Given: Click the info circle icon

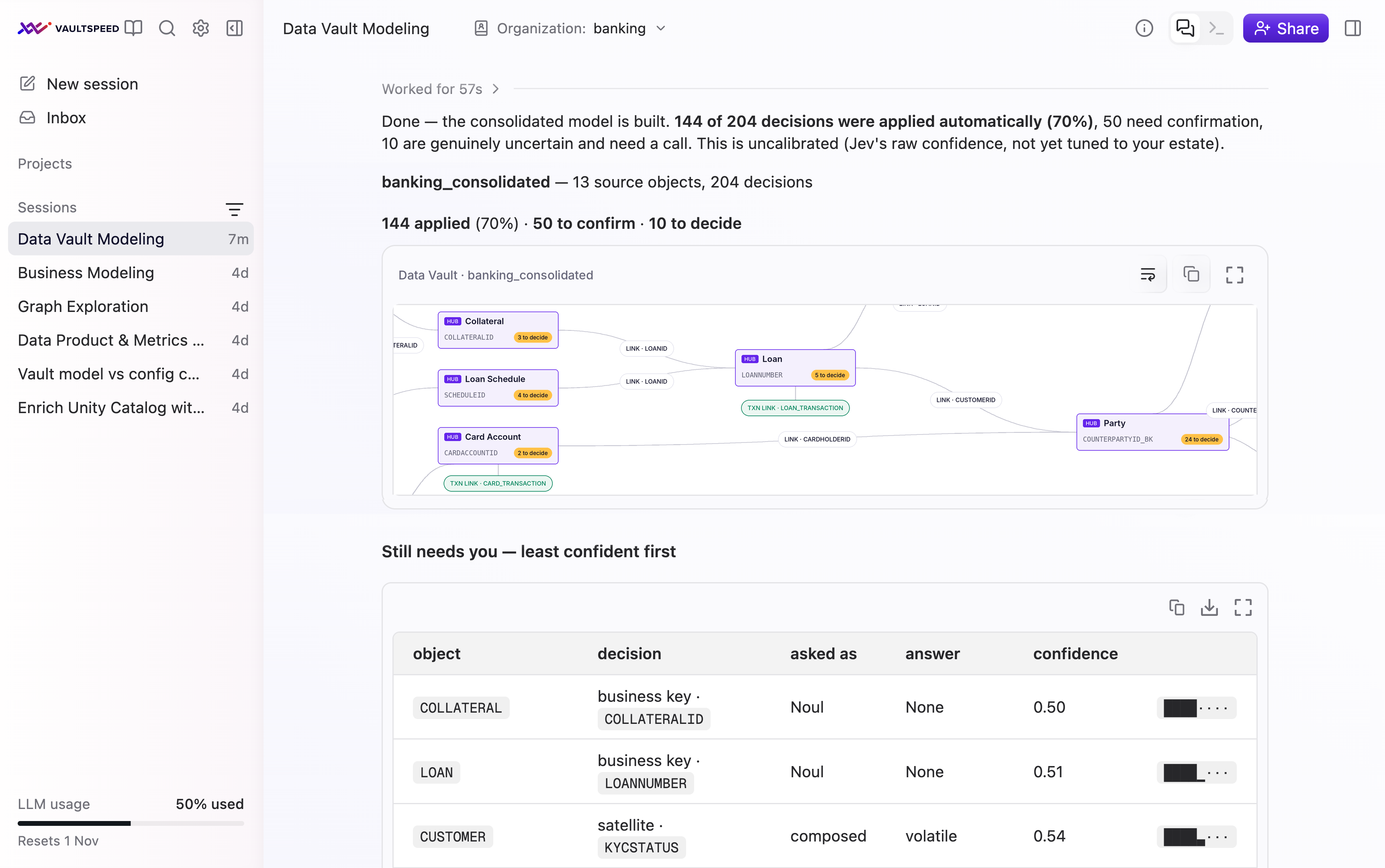Looking at the screenshot, I should pos(1144,28).
